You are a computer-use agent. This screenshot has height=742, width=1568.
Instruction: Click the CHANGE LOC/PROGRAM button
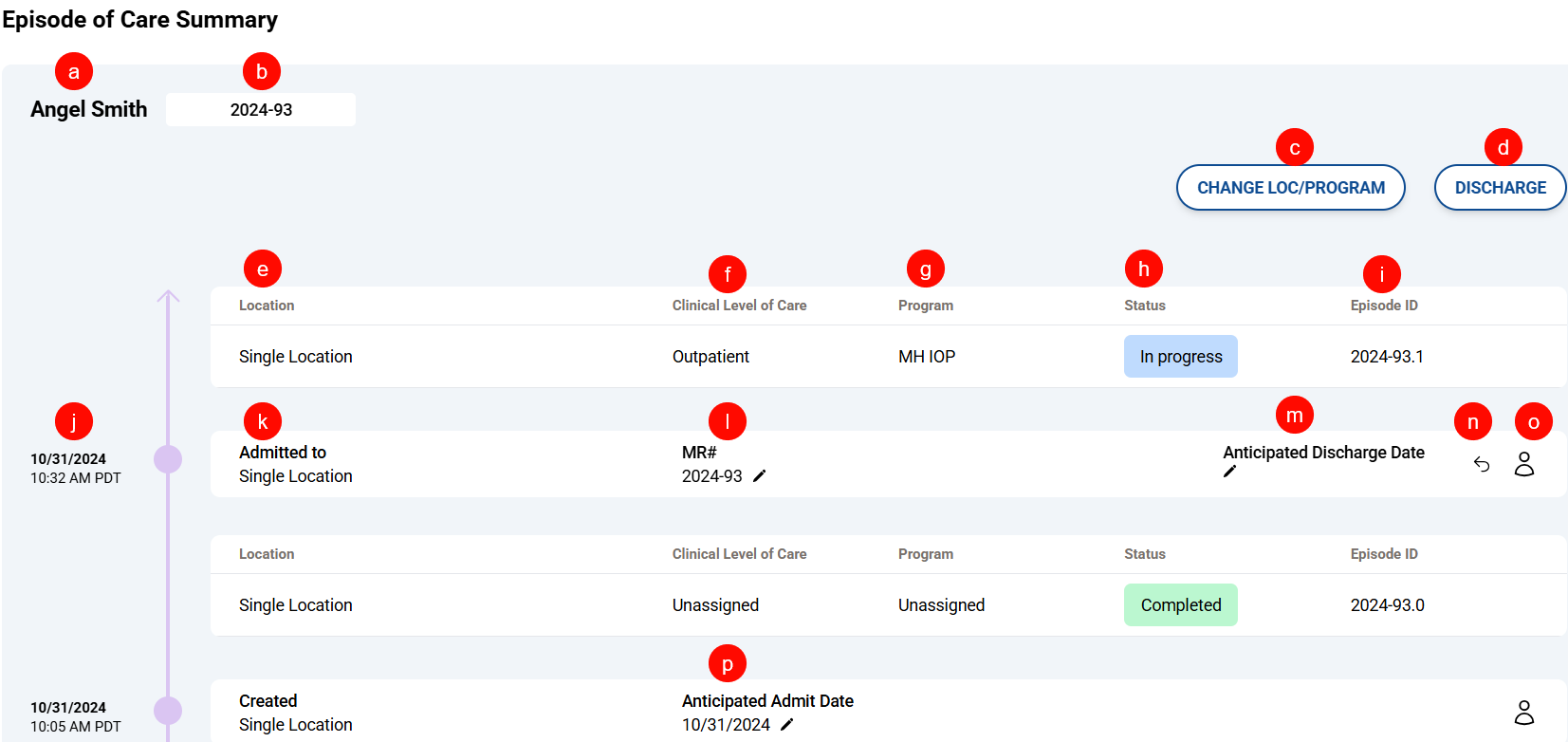pyautogui.click(x=1290, y=188)
